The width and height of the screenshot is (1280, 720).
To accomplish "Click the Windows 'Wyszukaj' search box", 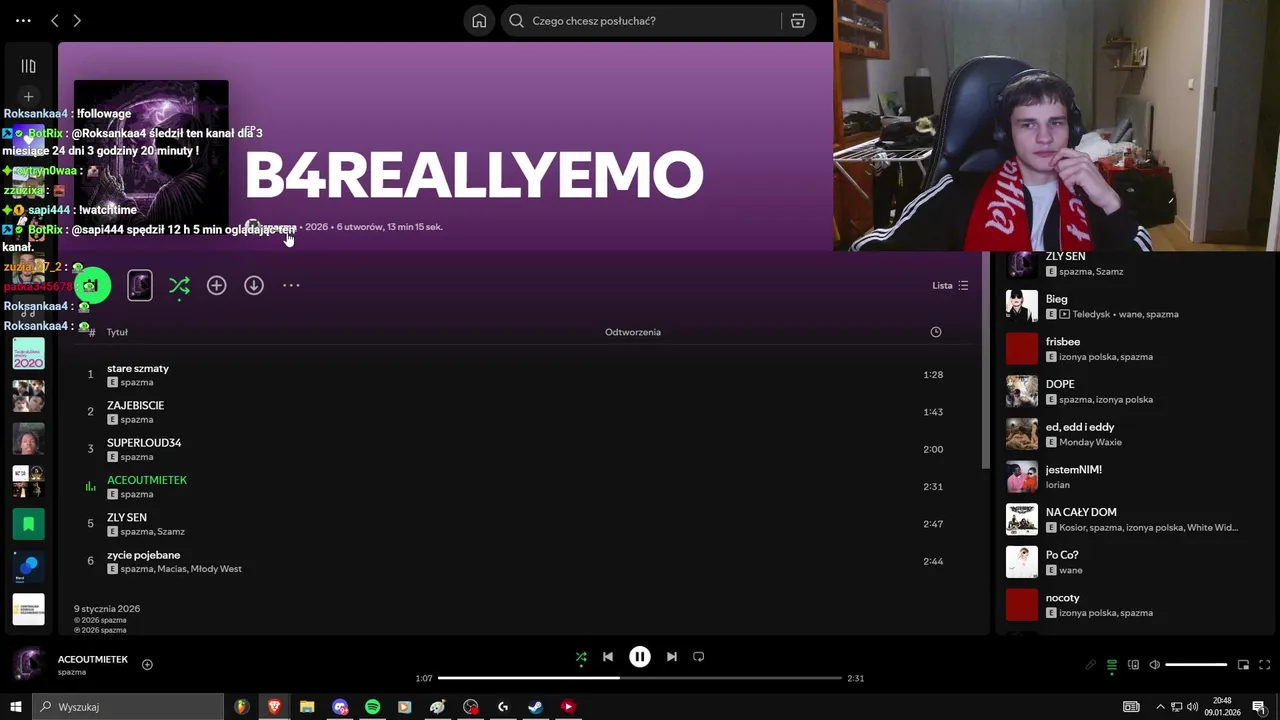I will click(128, 707).
